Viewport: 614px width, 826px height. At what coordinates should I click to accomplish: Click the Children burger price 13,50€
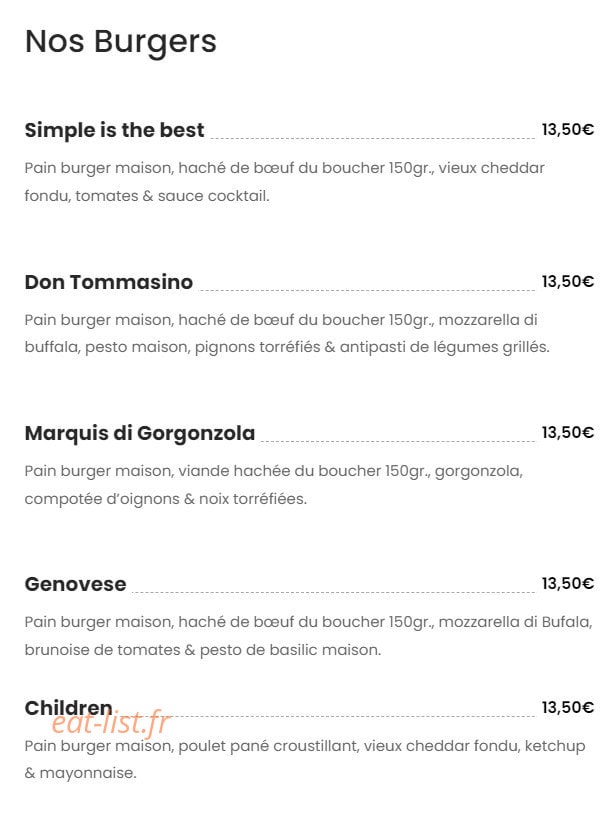pos(568,707)
